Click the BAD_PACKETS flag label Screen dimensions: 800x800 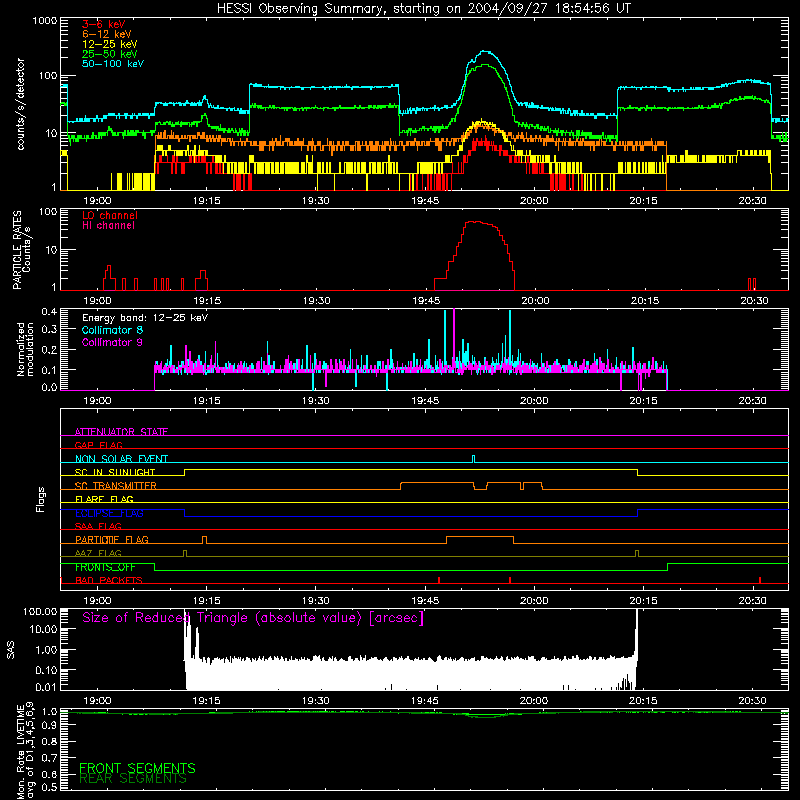(x=109, y=580)
